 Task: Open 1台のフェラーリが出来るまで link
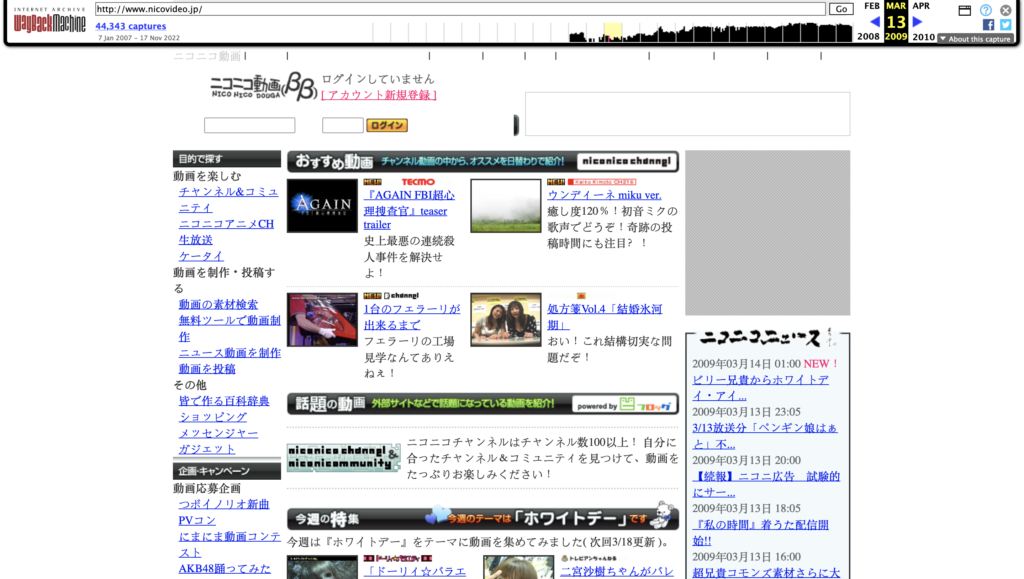(x=412, y=317)
